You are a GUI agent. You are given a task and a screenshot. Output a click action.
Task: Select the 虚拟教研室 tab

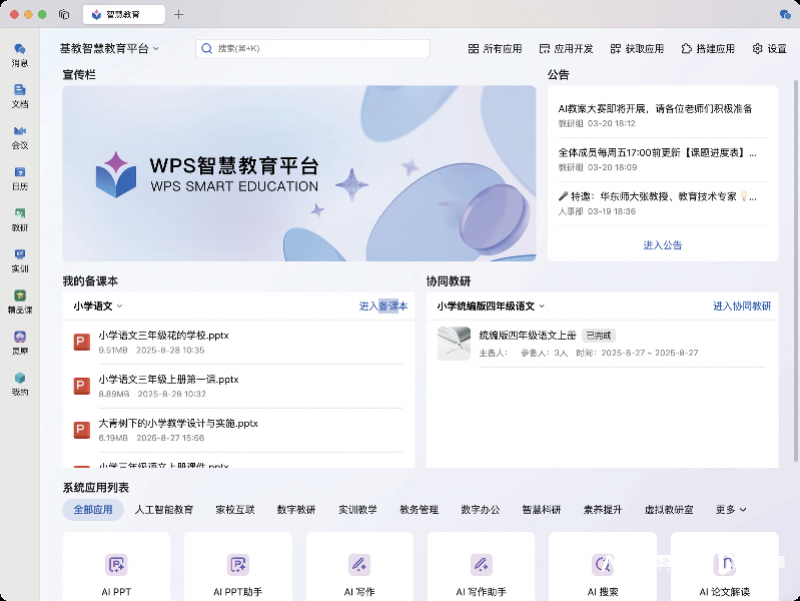coord(669,510)
